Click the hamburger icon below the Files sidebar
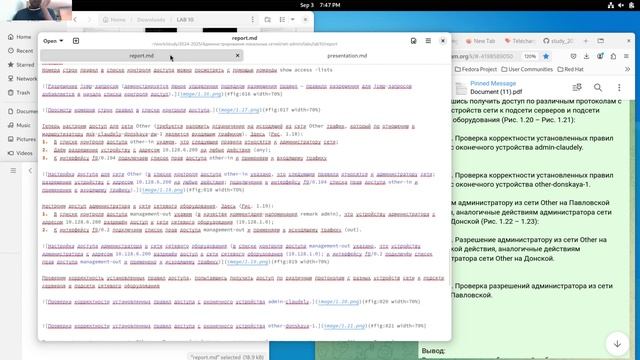The image size is (640, 360). click(13, 171)
